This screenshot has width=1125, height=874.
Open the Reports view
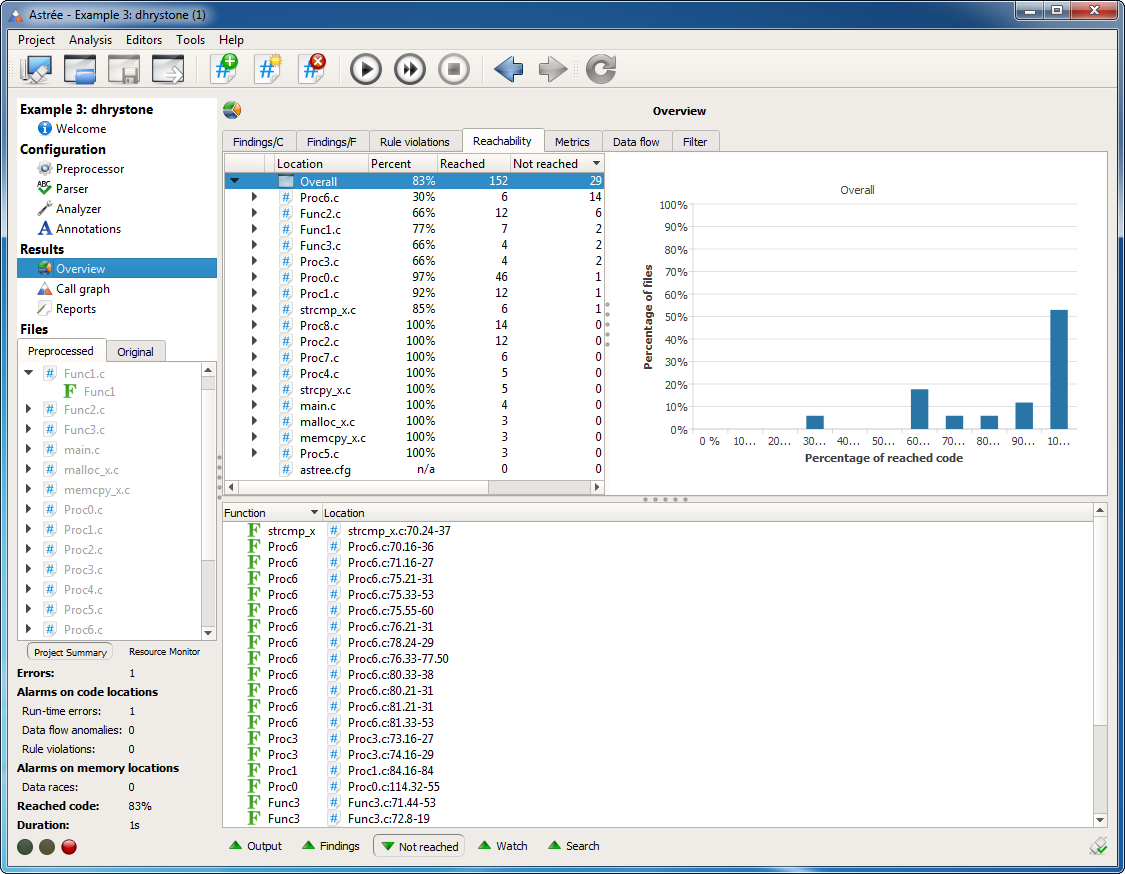[x=75, y=309]
